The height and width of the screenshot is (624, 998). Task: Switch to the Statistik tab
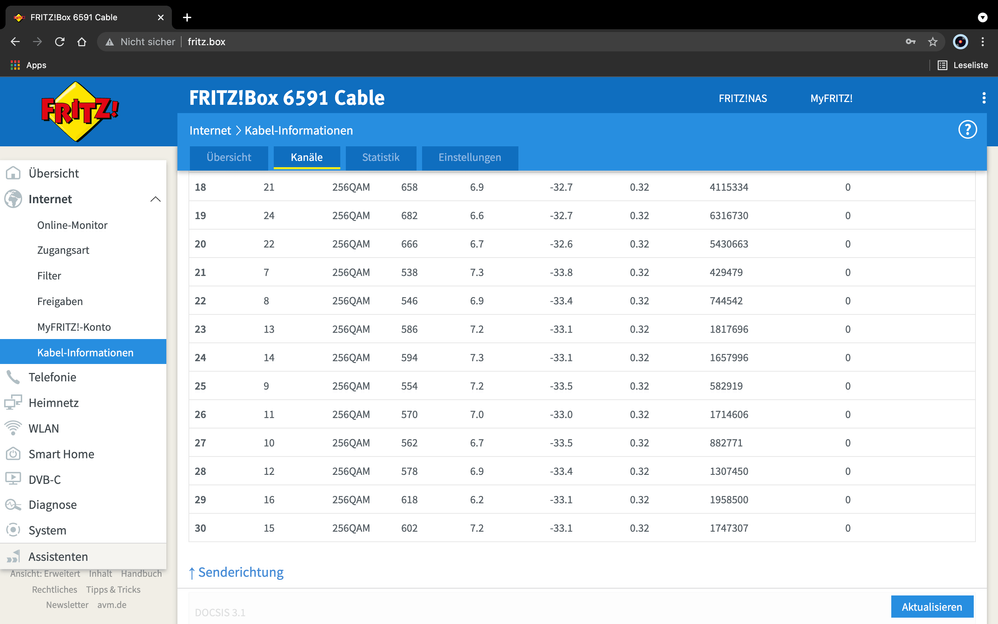[381, 157]
